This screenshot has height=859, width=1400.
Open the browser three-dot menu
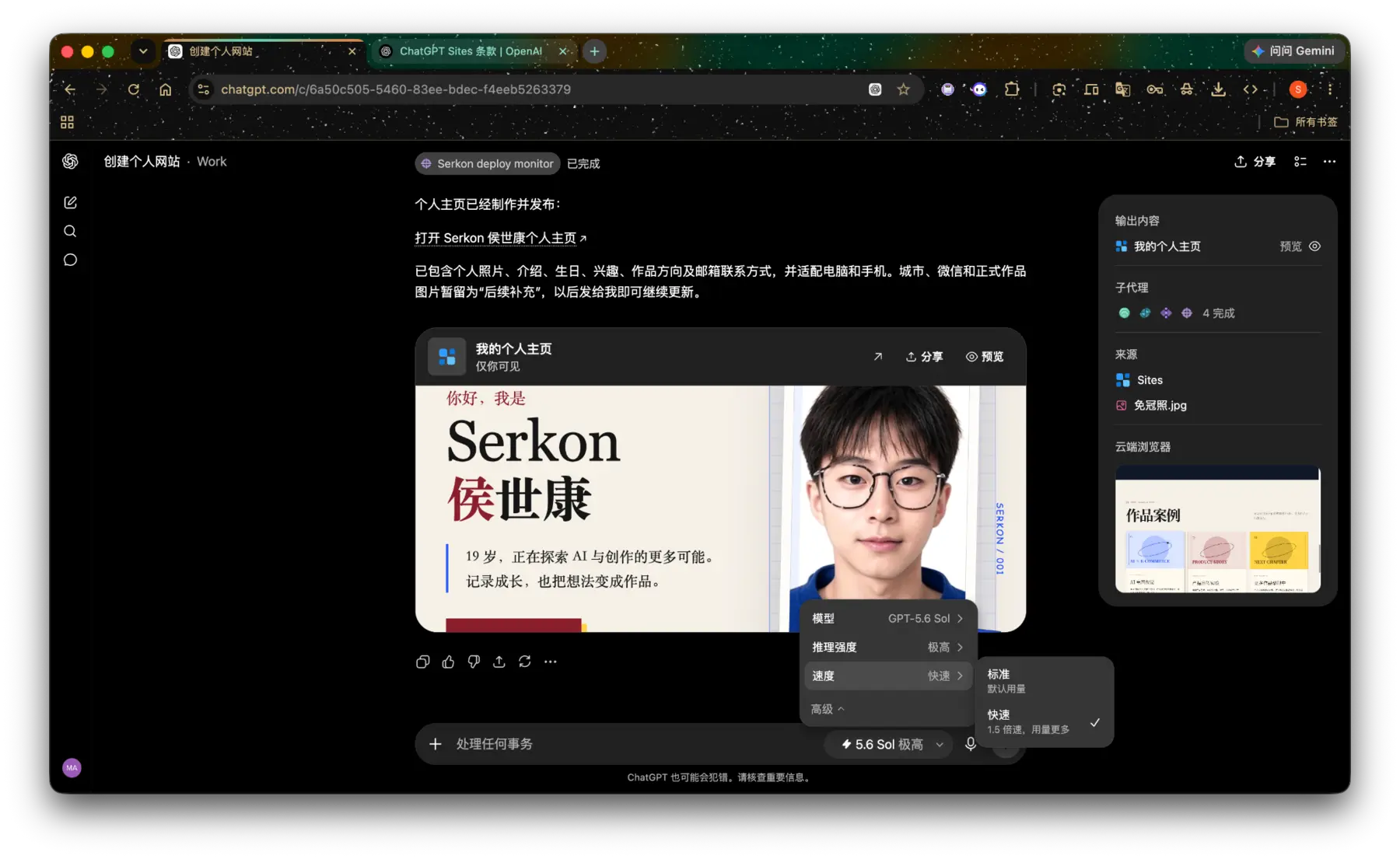1330,89
